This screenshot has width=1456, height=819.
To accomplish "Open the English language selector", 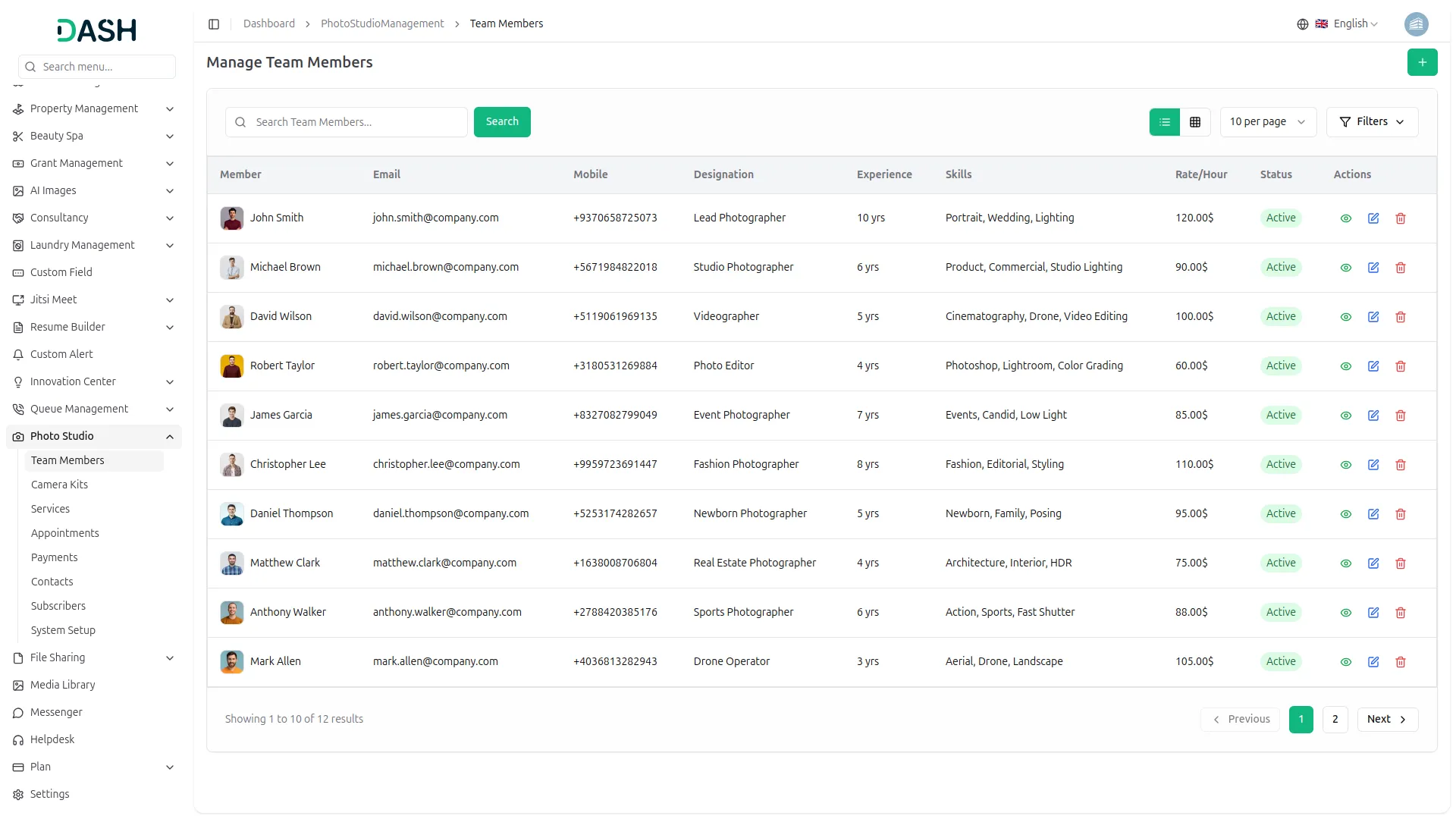I will [1348, 24].
